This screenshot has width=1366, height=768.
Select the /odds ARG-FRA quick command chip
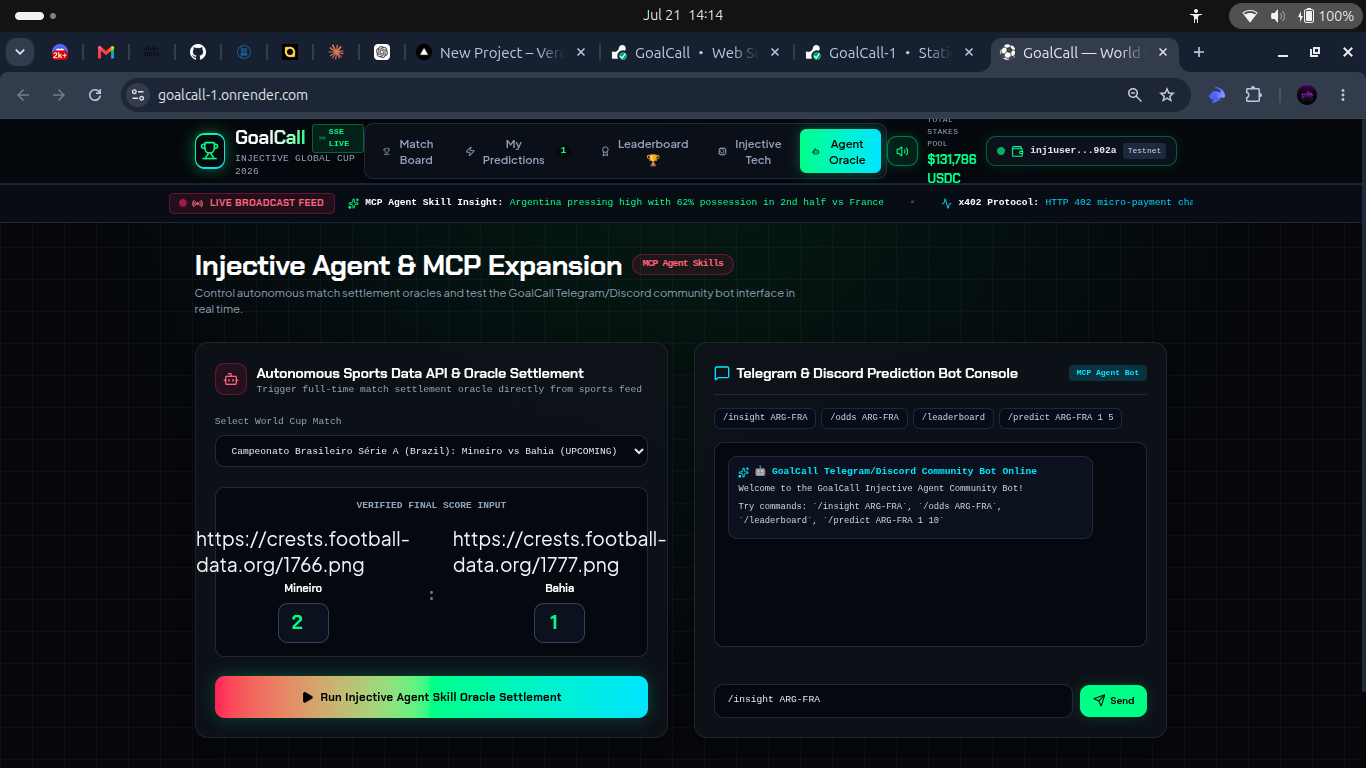(864, 417)
